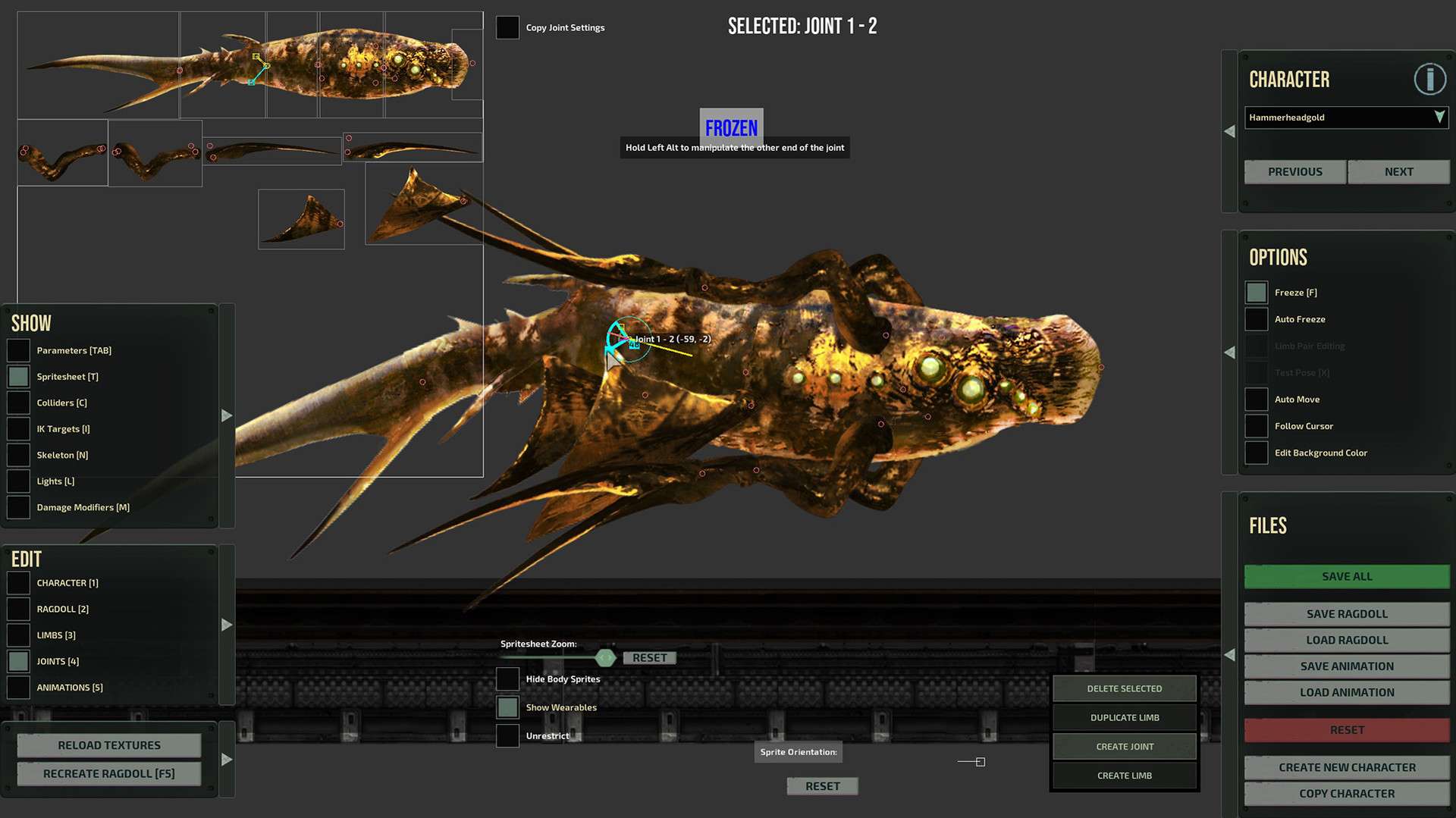The width and height of the screenshot is (1456, 818).
Task: Expand the Edit panel arrow
Action: (227, 625)
